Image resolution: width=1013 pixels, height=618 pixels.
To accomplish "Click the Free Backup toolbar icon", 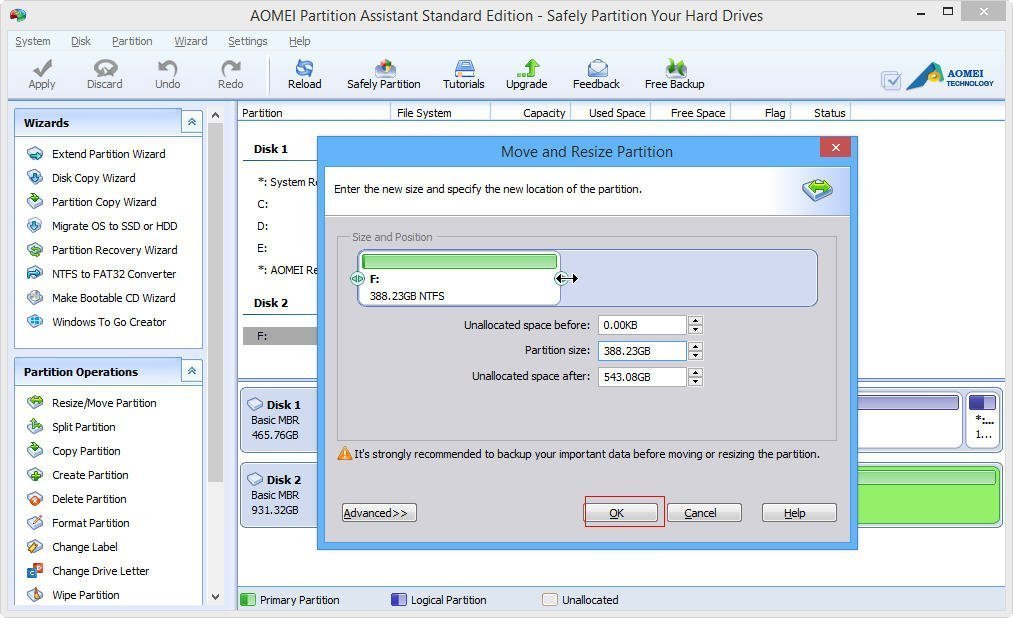I will [674, 74].
